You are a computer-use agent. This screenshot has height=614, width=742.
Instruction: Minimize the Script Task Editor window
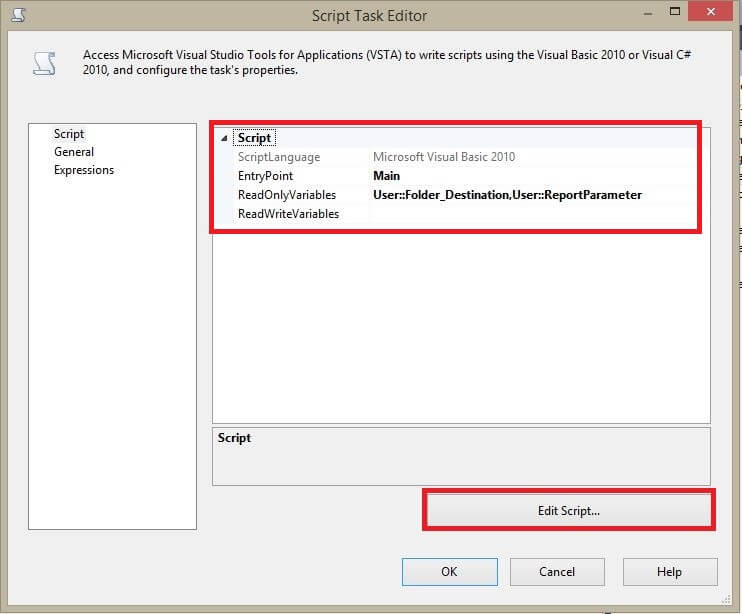[648, 14]
